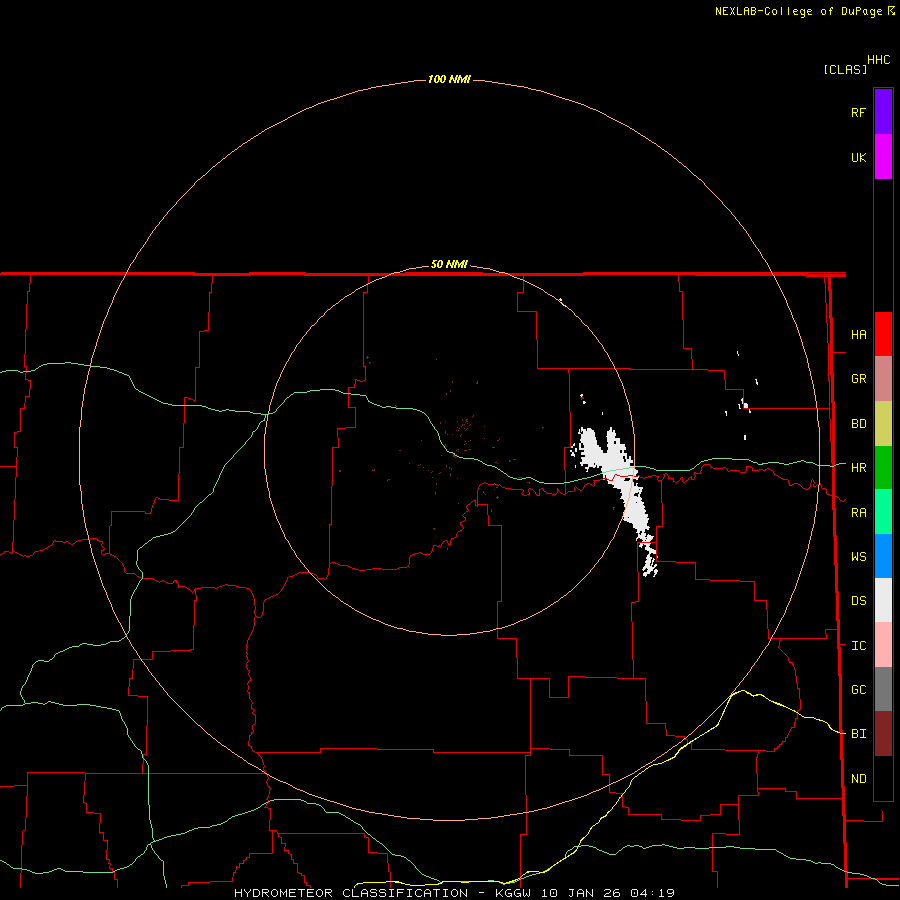Click the "BI" legend label
900x900 pixels.
point(858,734)
